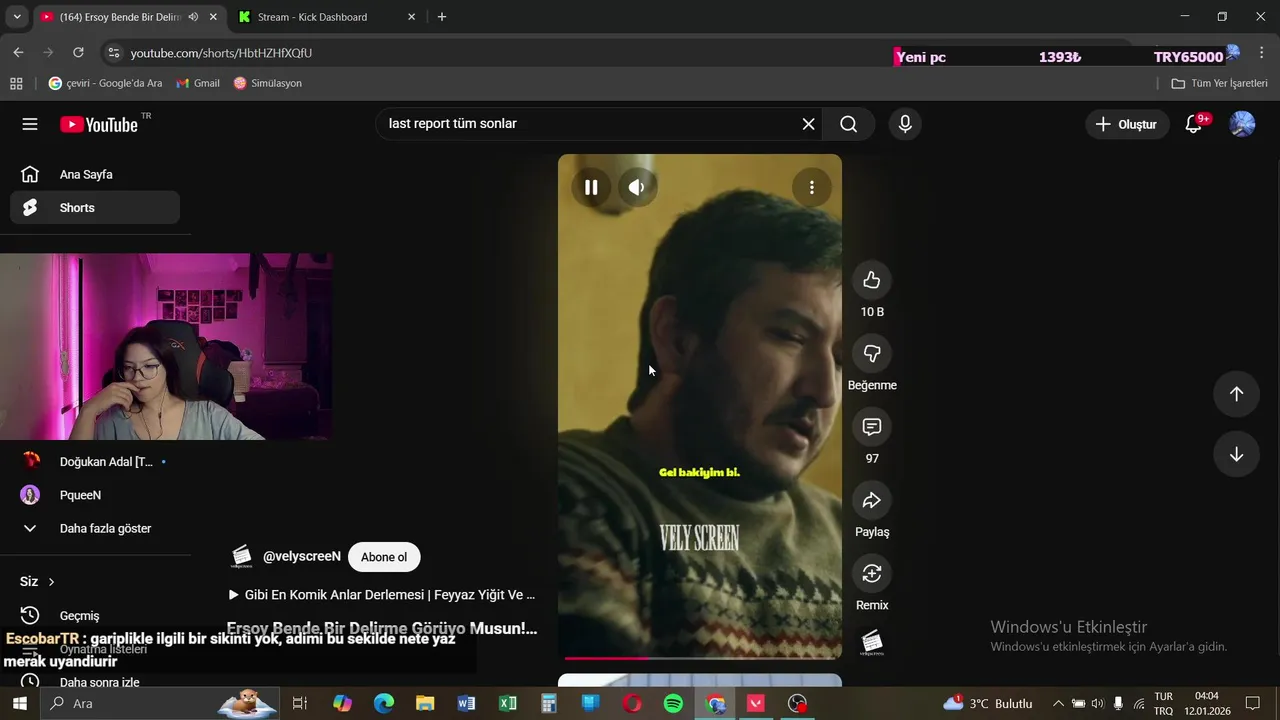Viewport: 1280px width, 720px height.
Task: Open Opera from the taskbar
Action: [632, 703]
